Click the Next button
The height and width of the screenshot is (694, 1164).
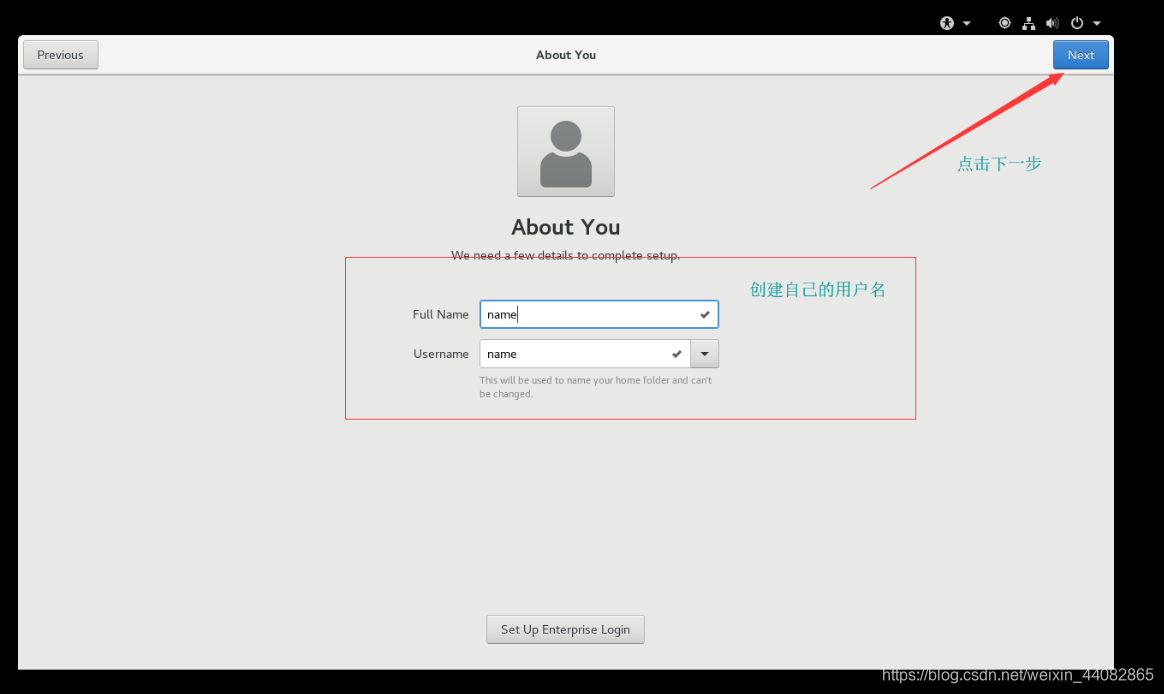pos(1080,55)
